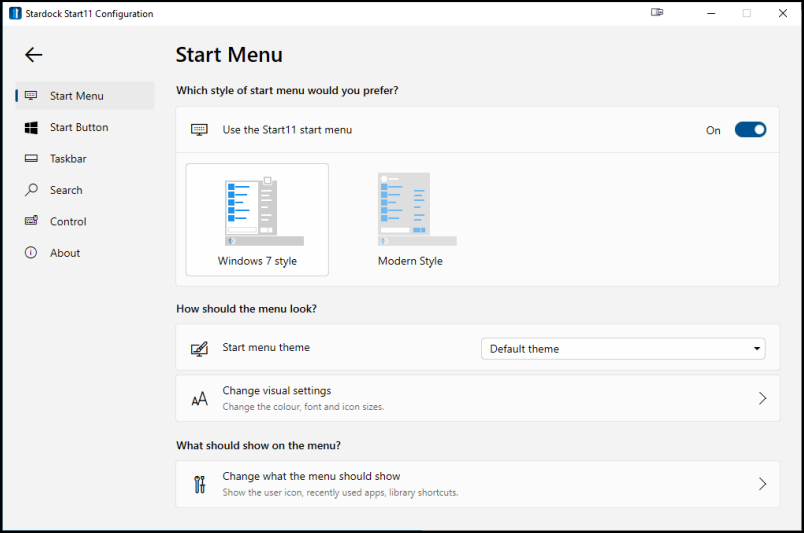Go back using the left arrow
This screenshot has height=533, width=804.
pyautogui.click(x=34, y=54)
